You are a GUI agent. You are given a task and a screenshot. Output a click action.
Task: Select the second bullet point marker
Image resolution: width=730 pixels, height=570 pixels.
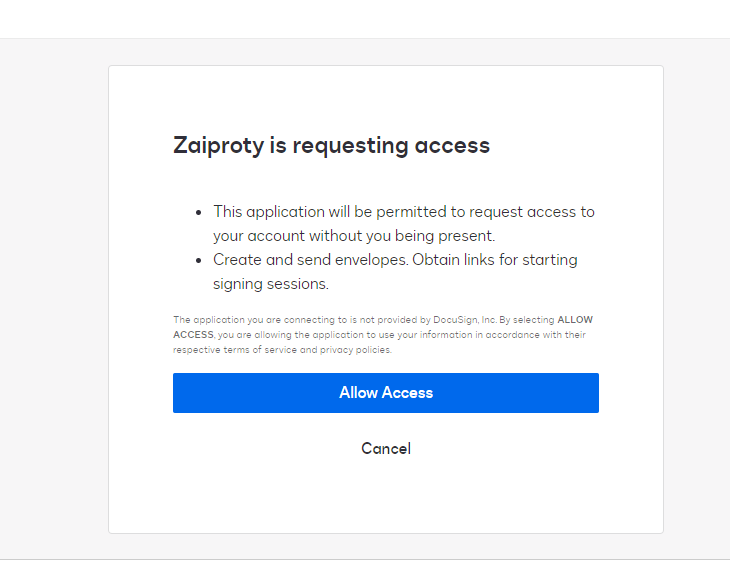coord(200,260)
